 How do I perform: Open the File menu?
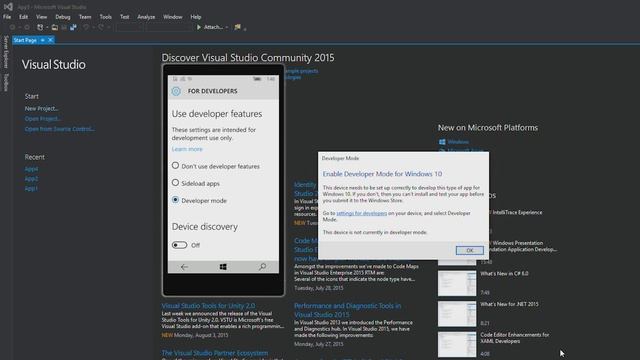(x=7, y=17)
